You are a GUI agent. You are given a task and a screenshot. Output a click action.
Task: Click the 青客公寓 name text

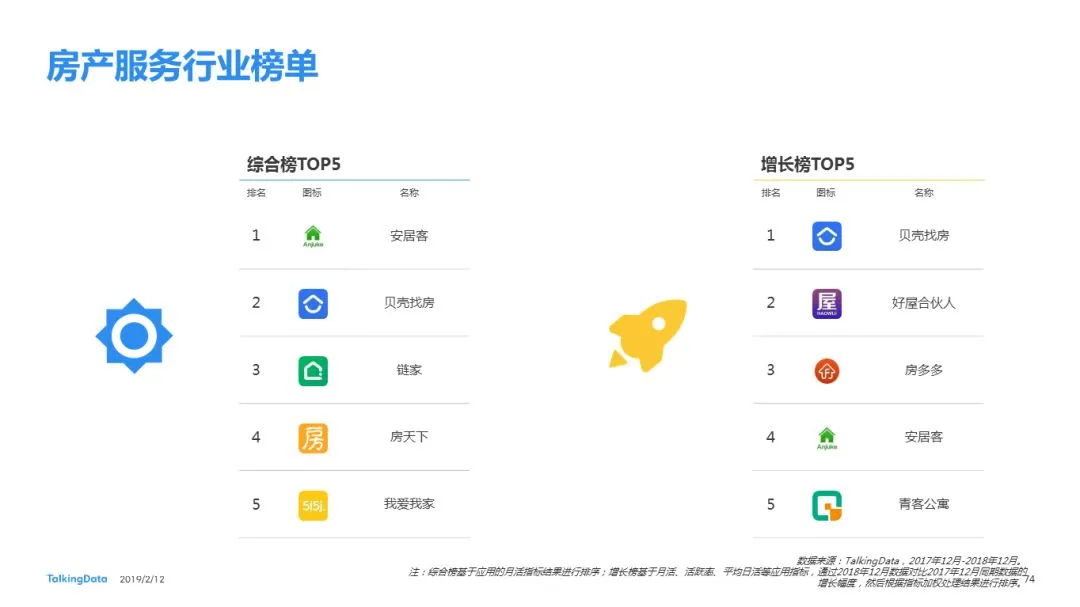pyautogui.click(x=924, y=504)
